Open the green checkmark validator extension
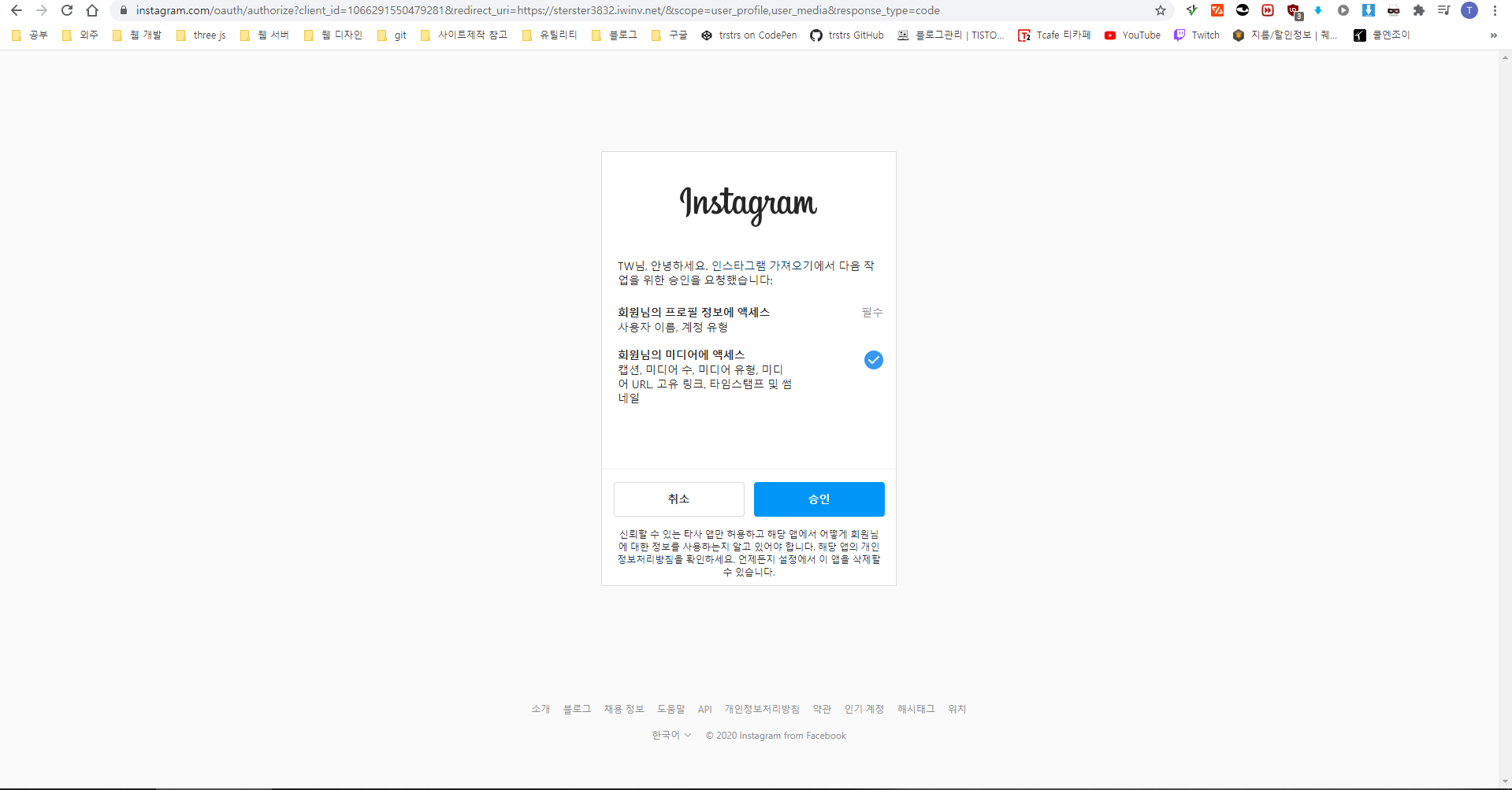Viewport: 1512px width, 790px height. (1192, 10)
